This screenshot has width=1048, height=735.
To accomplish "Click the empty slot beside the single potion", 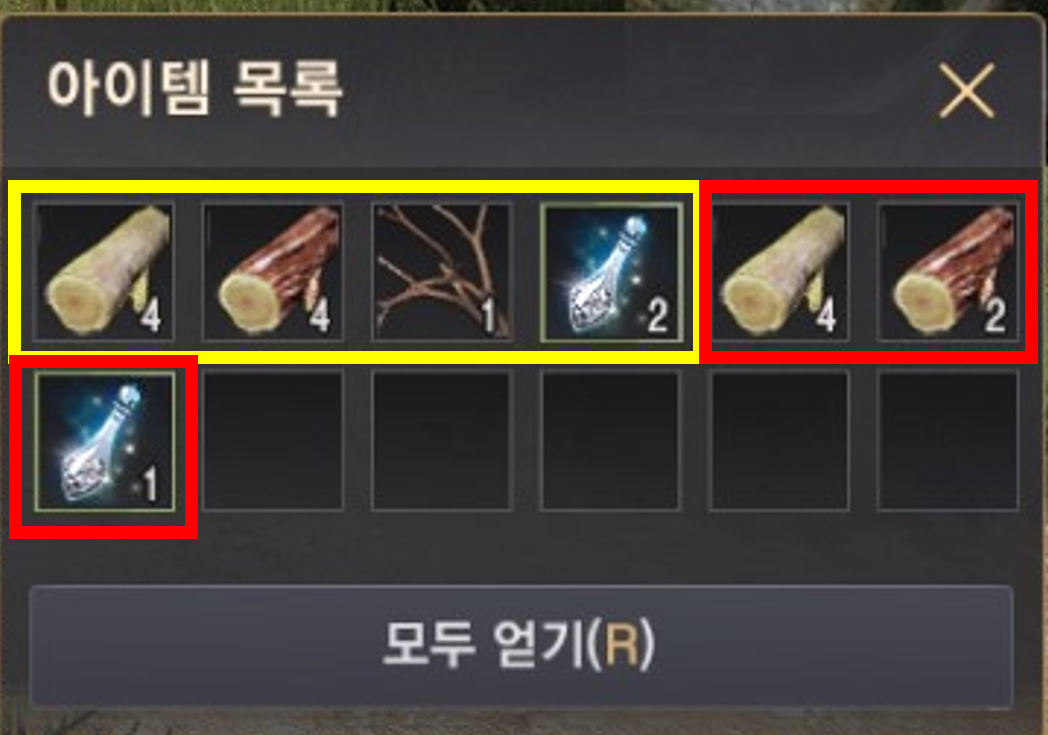I will pyautogui.click(x=273, y=441).
